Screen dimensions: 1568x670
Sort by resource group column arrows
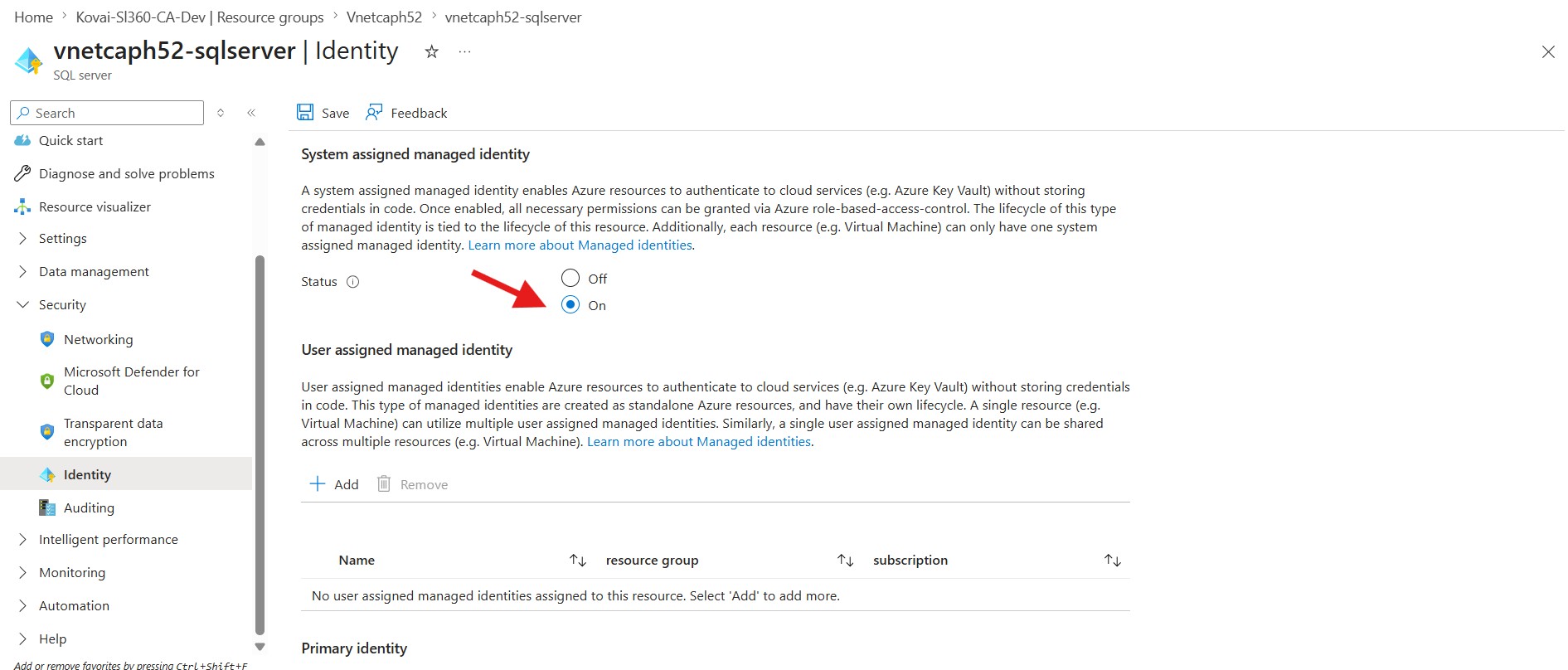pyautogui.click(x=845, y=561)
